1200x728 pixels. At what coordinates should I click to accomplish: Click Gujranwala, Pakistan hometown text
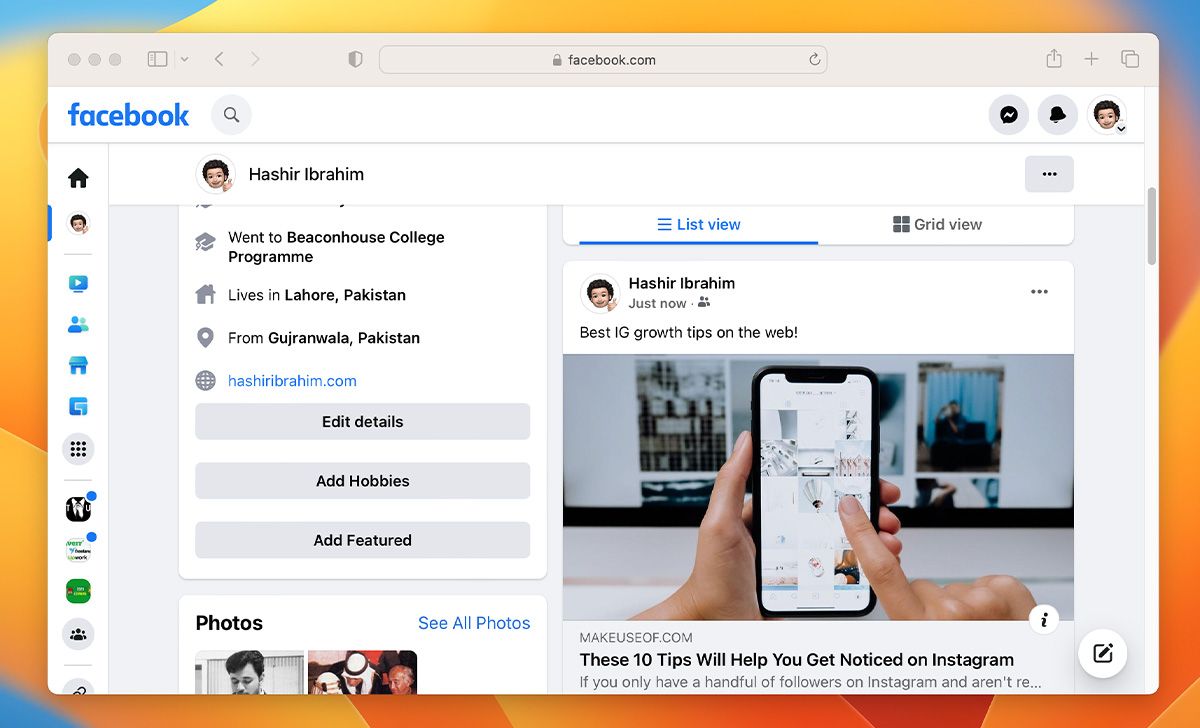tap(344, 338)
